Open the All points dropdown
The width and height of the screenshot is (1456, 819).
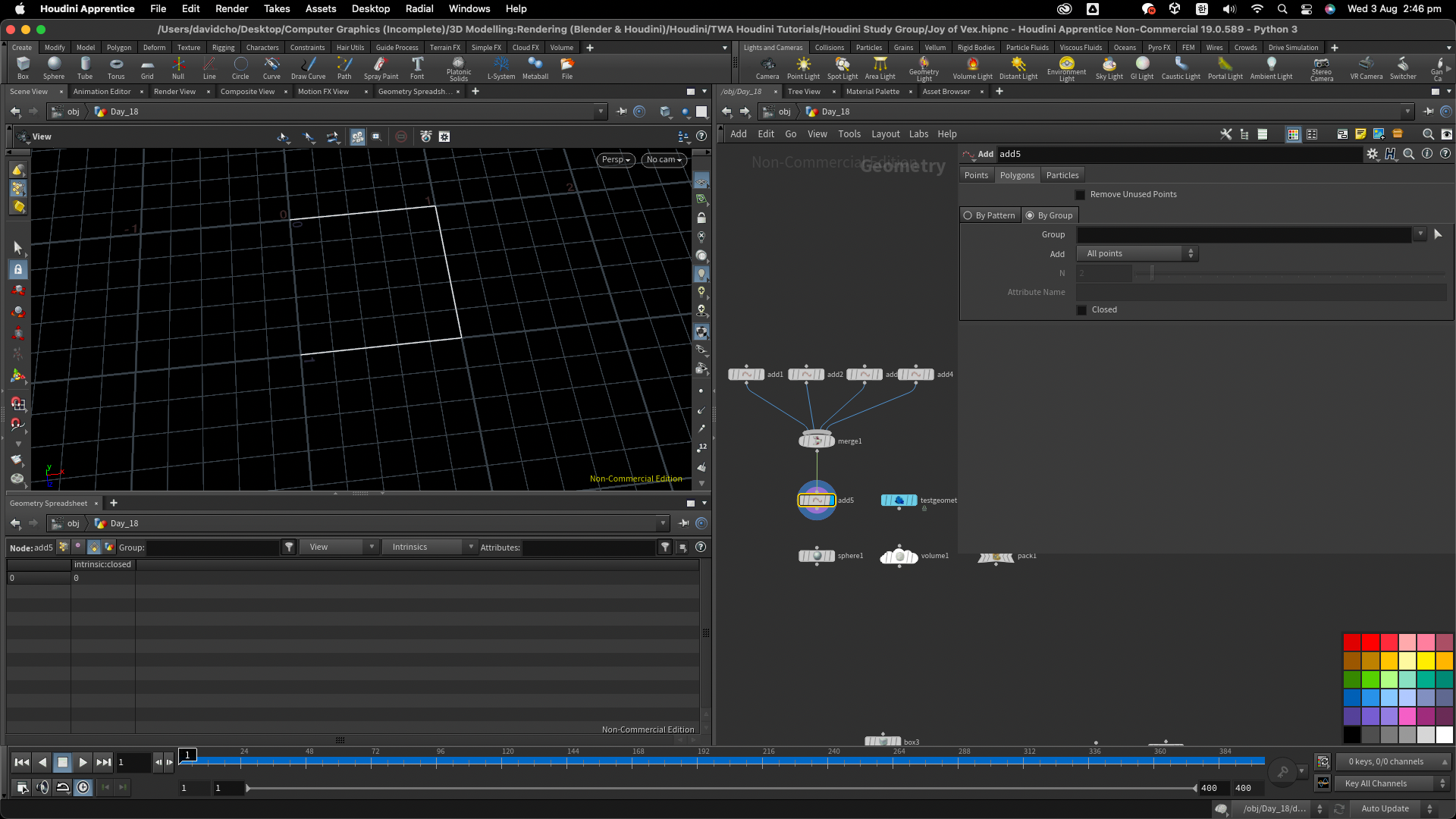pyautogui.click(x=1137, y=254)
